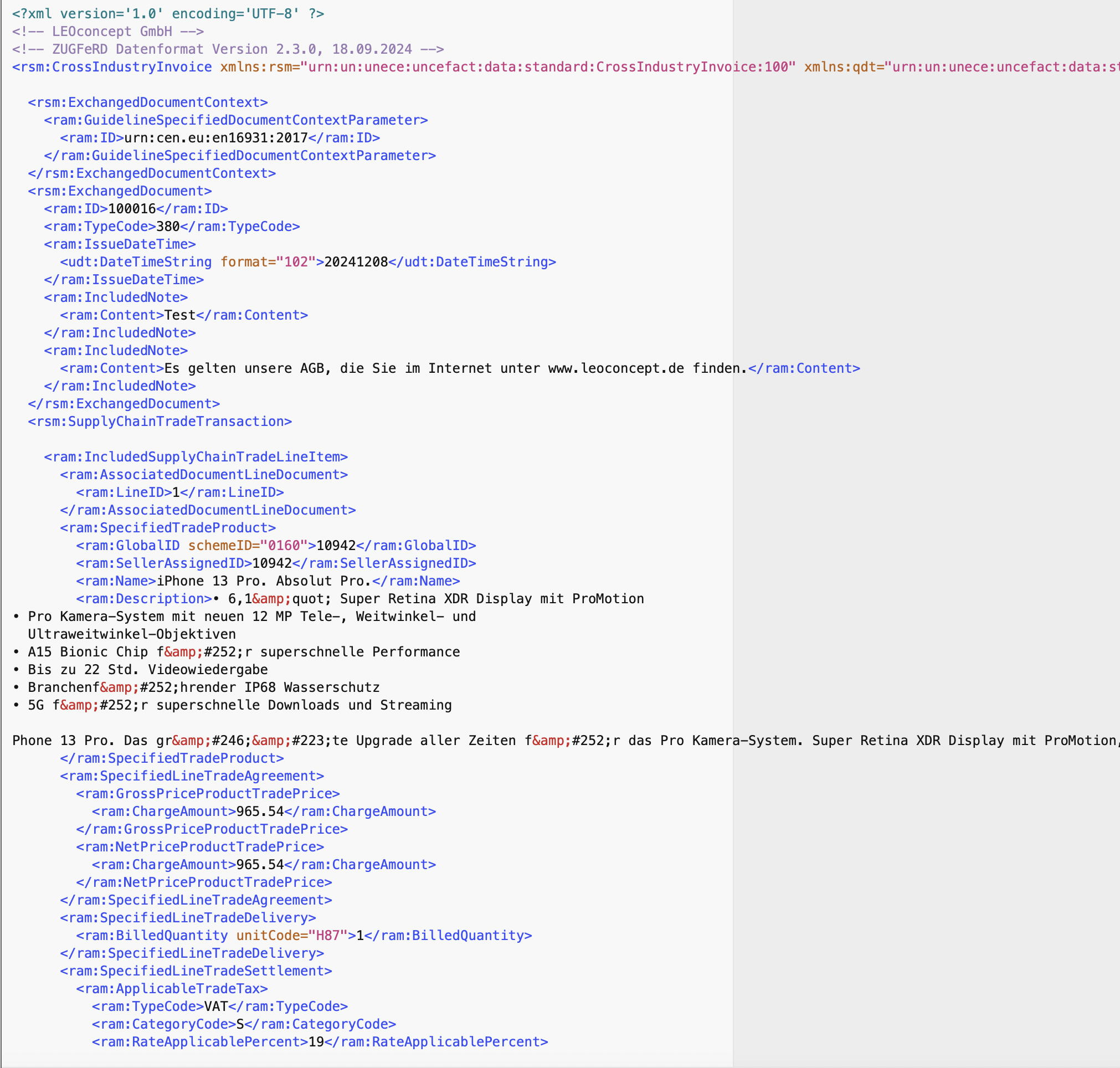Click the SellerAssignedID value 10942
The image size is (1120, 1068).
coord(271,563)
